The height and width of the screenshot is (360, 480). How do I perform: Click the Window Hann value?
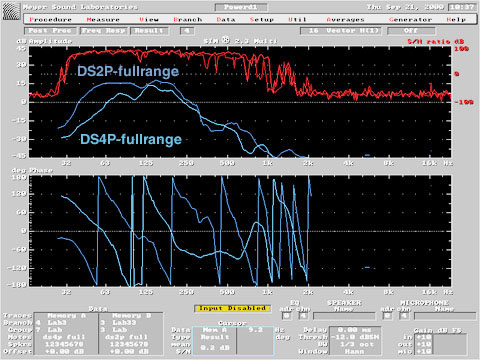(355, 351)
